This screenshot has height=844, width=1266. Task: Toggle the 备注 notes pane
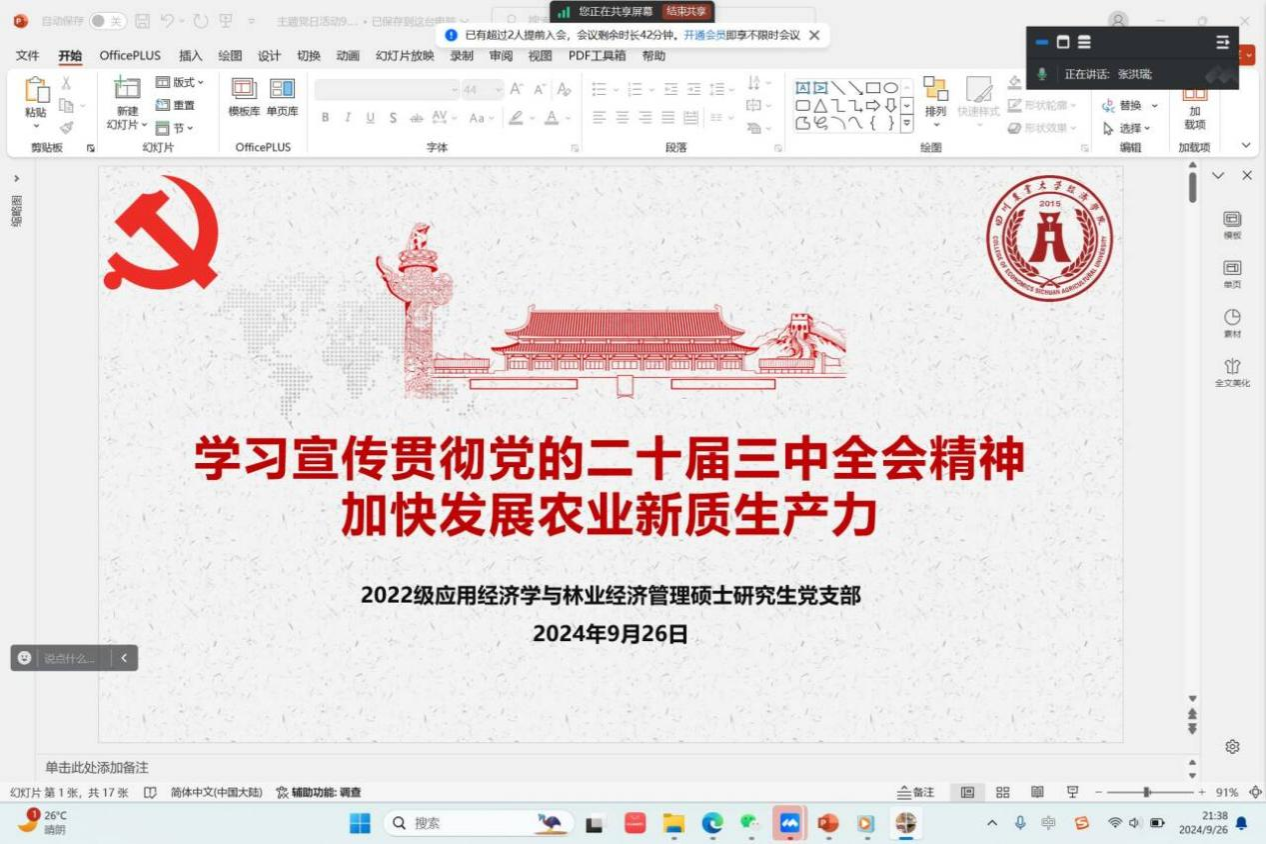tap(916, 792)
